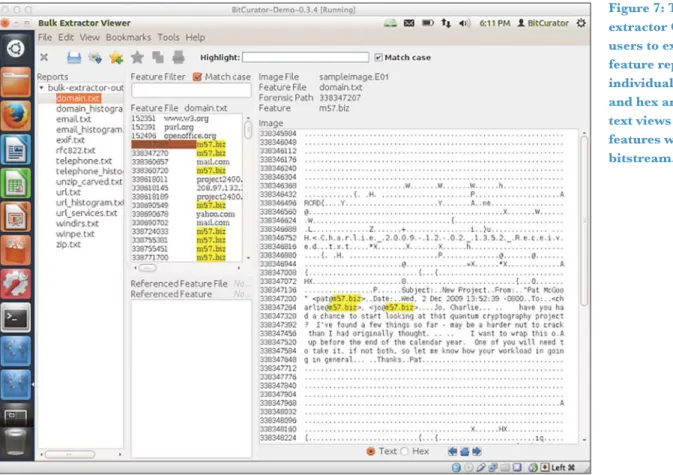Open the Terminal launcher icon
673x475 pixels.
(x=16, y=318)
